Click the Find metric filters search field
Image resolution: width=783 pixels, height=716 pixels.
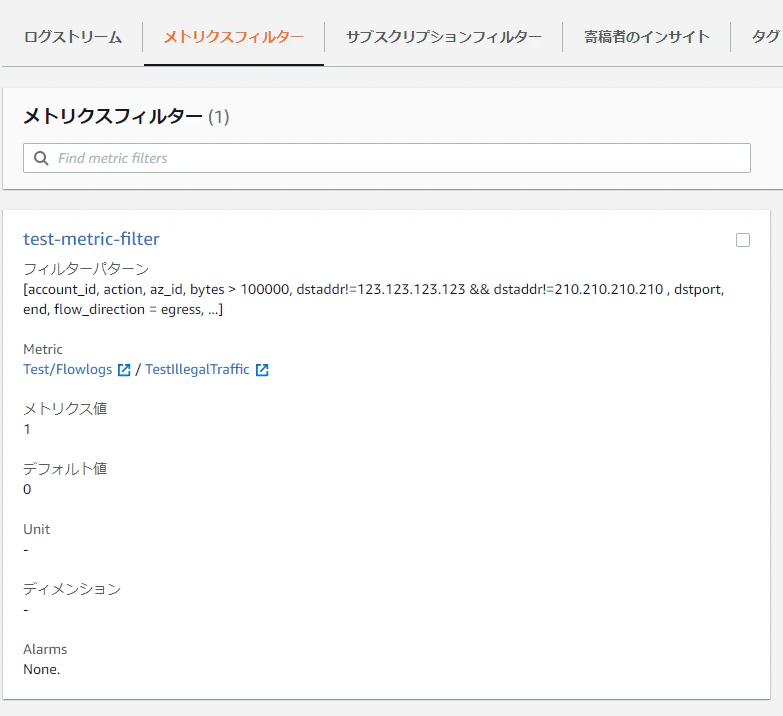pos(387,158)
